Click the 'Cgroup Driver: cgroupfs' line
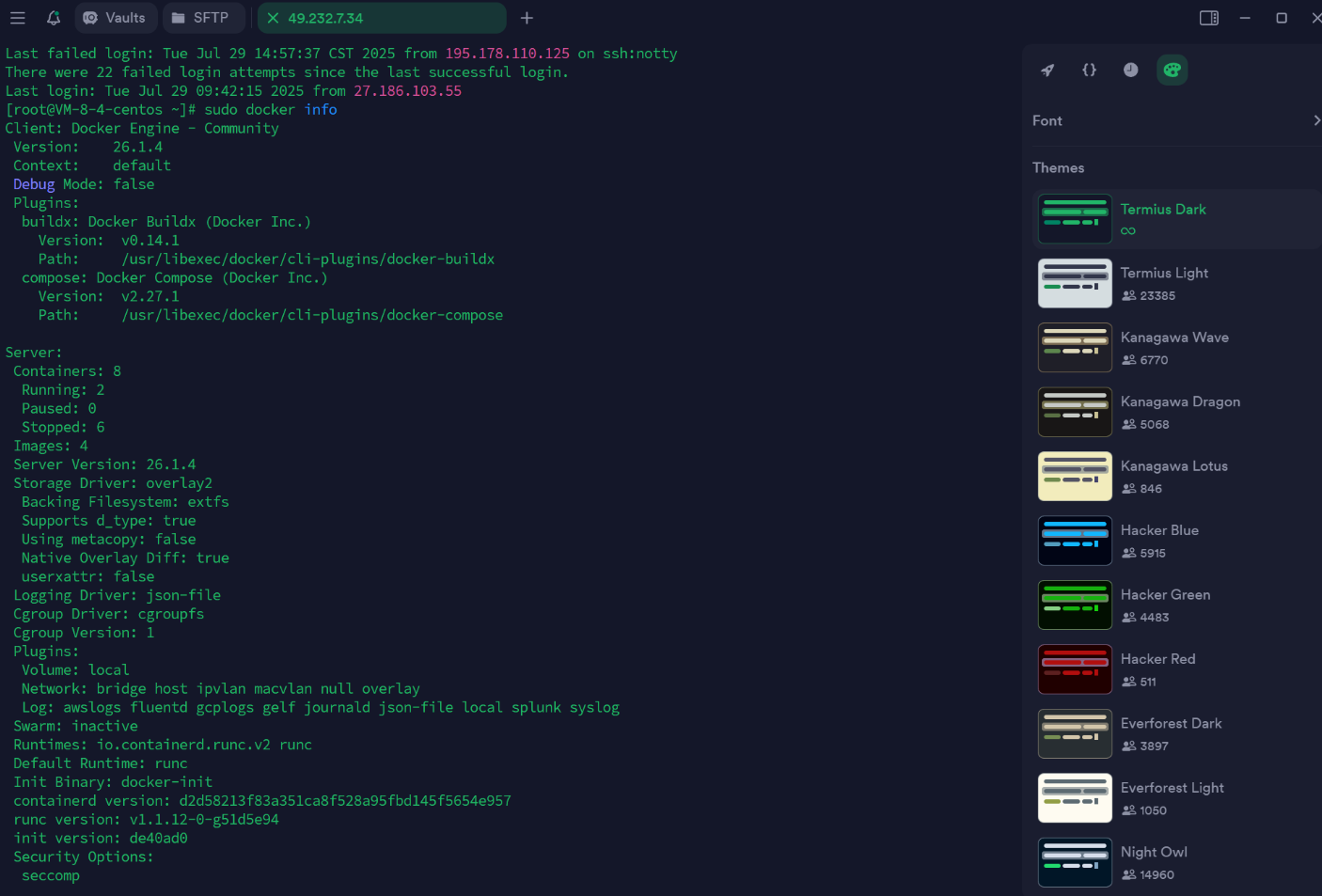1322x896 pixels. (x=108, y=614)
